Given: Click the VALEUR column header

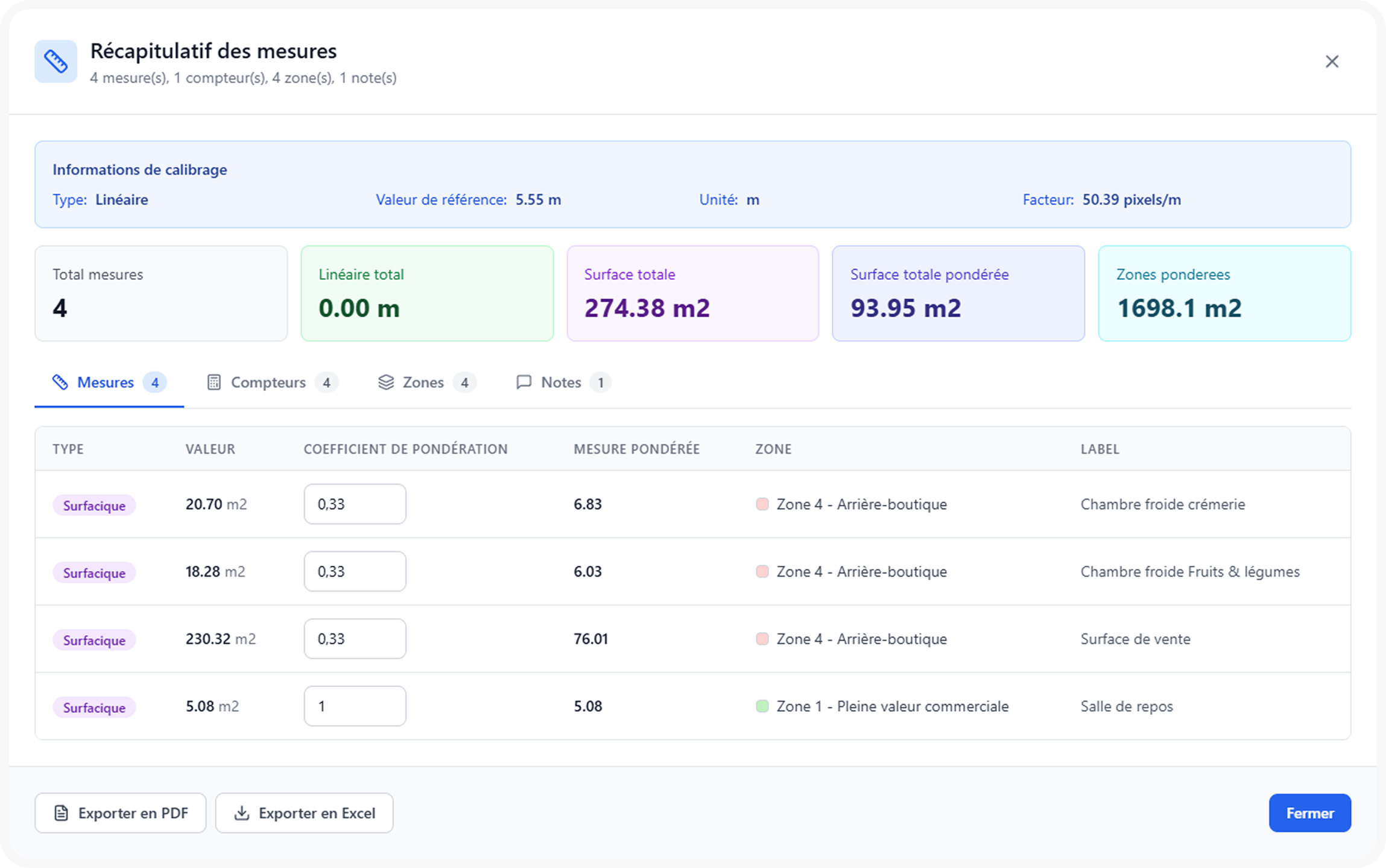Looking at the screenshot, I should tap(210, 449).
